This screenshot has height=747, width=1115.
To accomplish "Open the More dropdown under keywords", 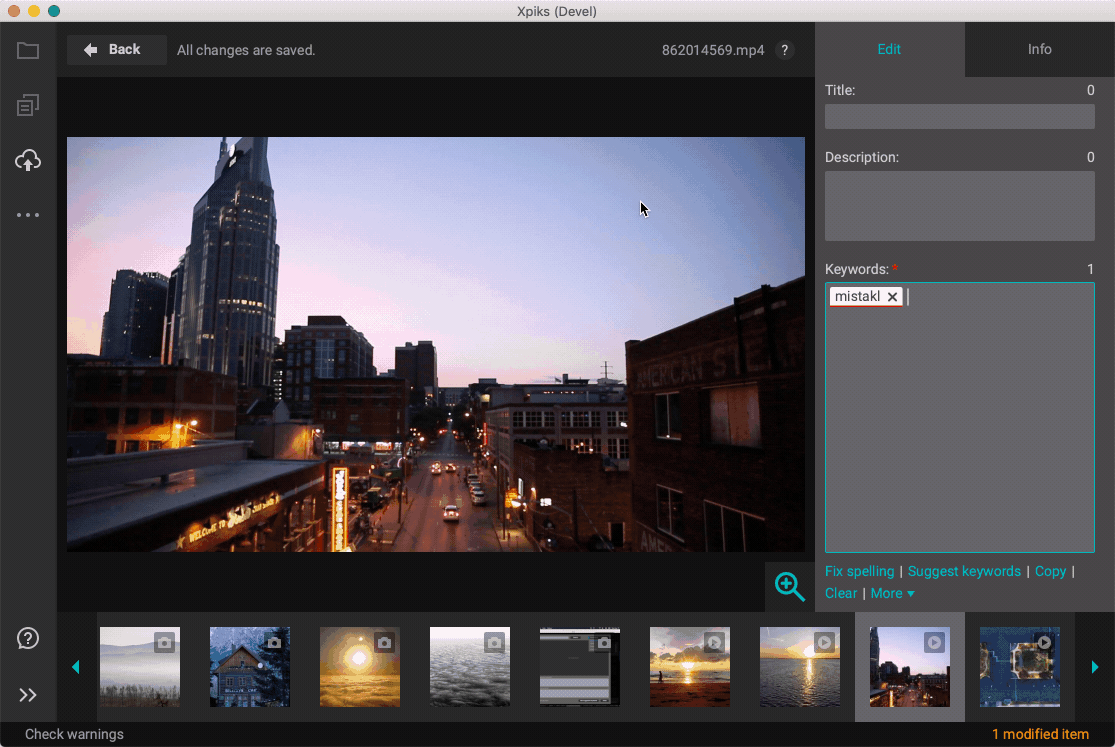I will (892, 593).
